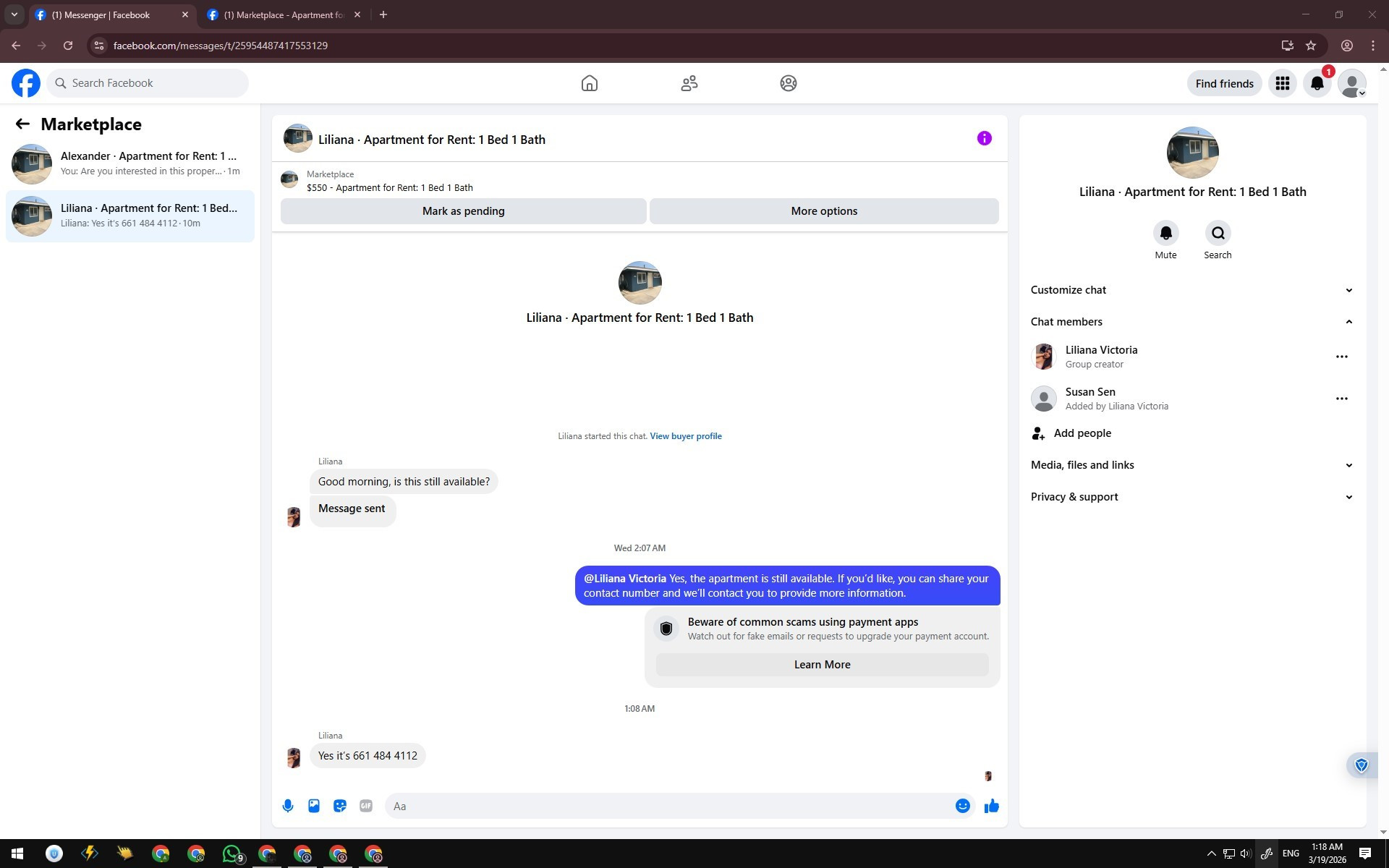Toggle conversation information panel
The image size is (1389, 868).
984,139
